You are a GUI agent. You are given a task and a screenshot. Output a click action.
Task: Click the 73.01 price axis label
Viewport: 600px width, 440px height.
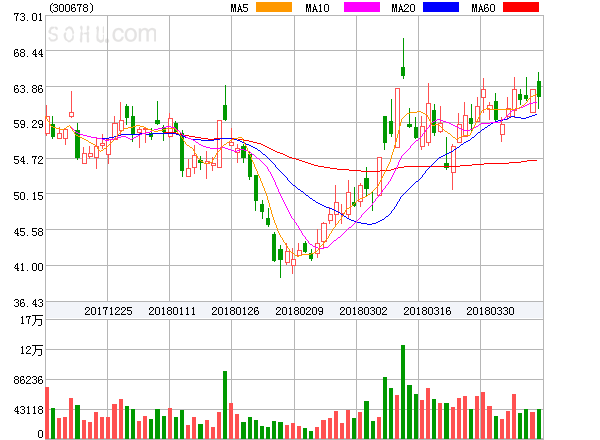[28, 17]
